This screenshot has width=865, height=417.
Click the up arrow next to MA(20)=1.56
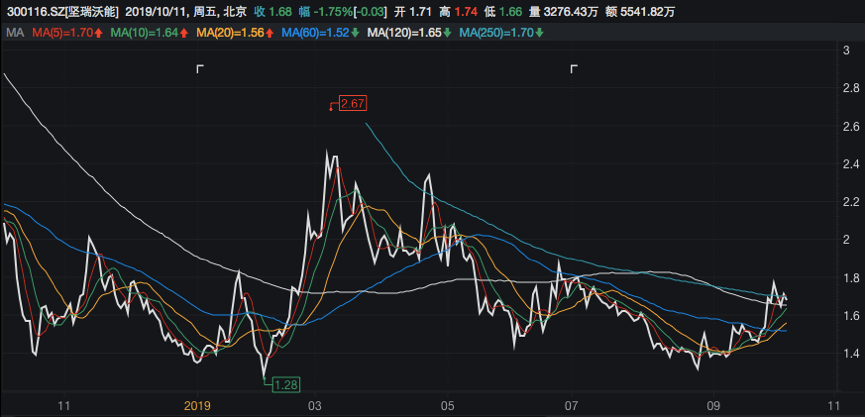point(269,33)
